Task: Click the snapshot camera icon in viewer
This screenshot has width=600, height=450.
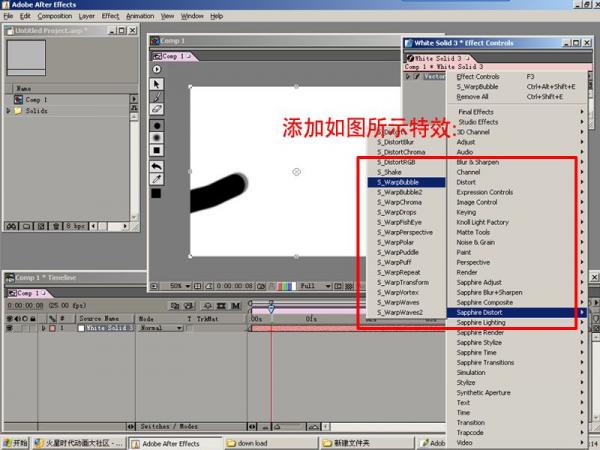Action: tap(261, 286)
